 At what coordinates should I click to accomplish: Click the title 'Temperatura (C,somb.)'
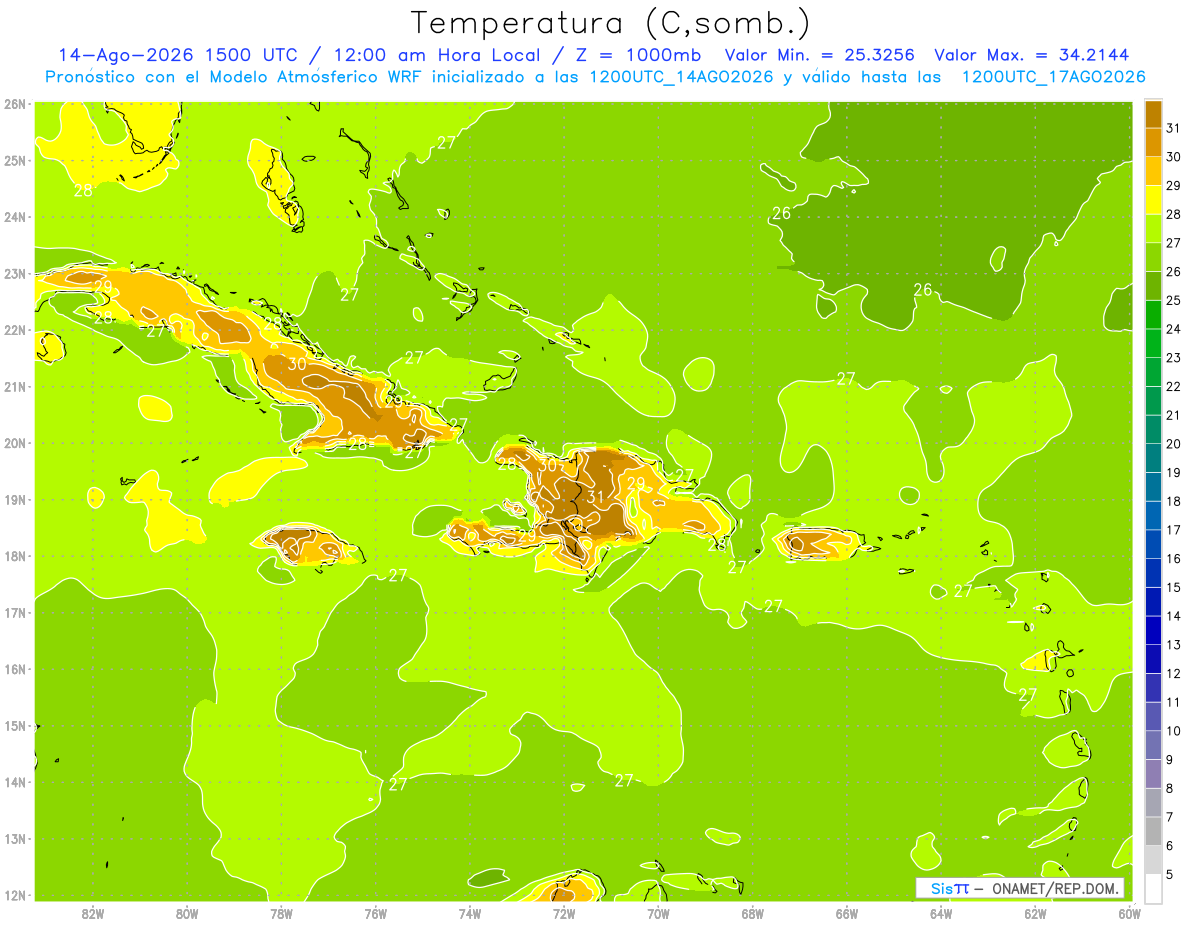tap(611, 23)
